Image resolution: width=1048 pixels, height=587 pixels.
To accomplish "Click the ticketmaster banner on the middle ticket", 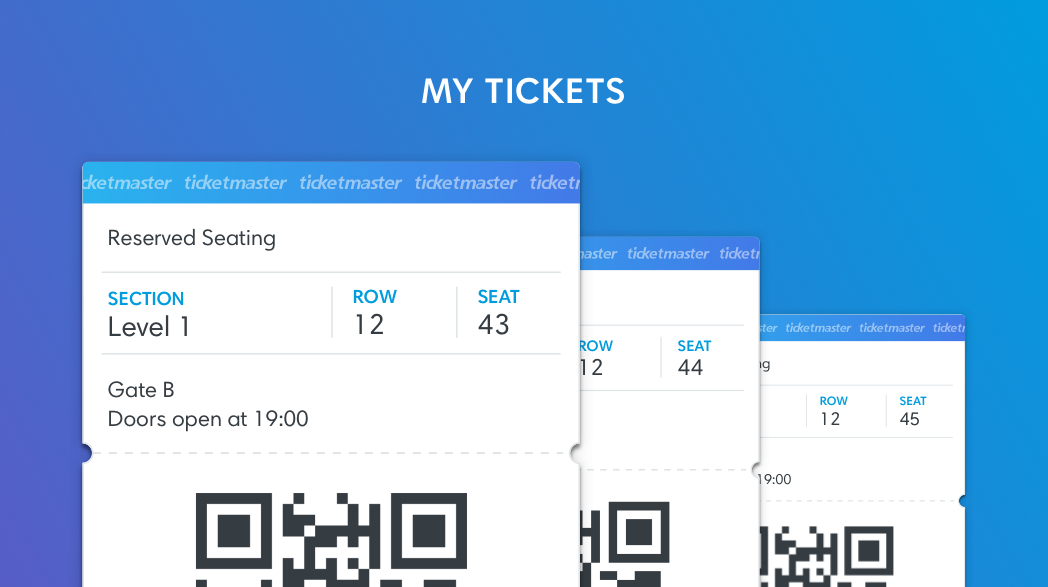I will (x=668, y=253).
